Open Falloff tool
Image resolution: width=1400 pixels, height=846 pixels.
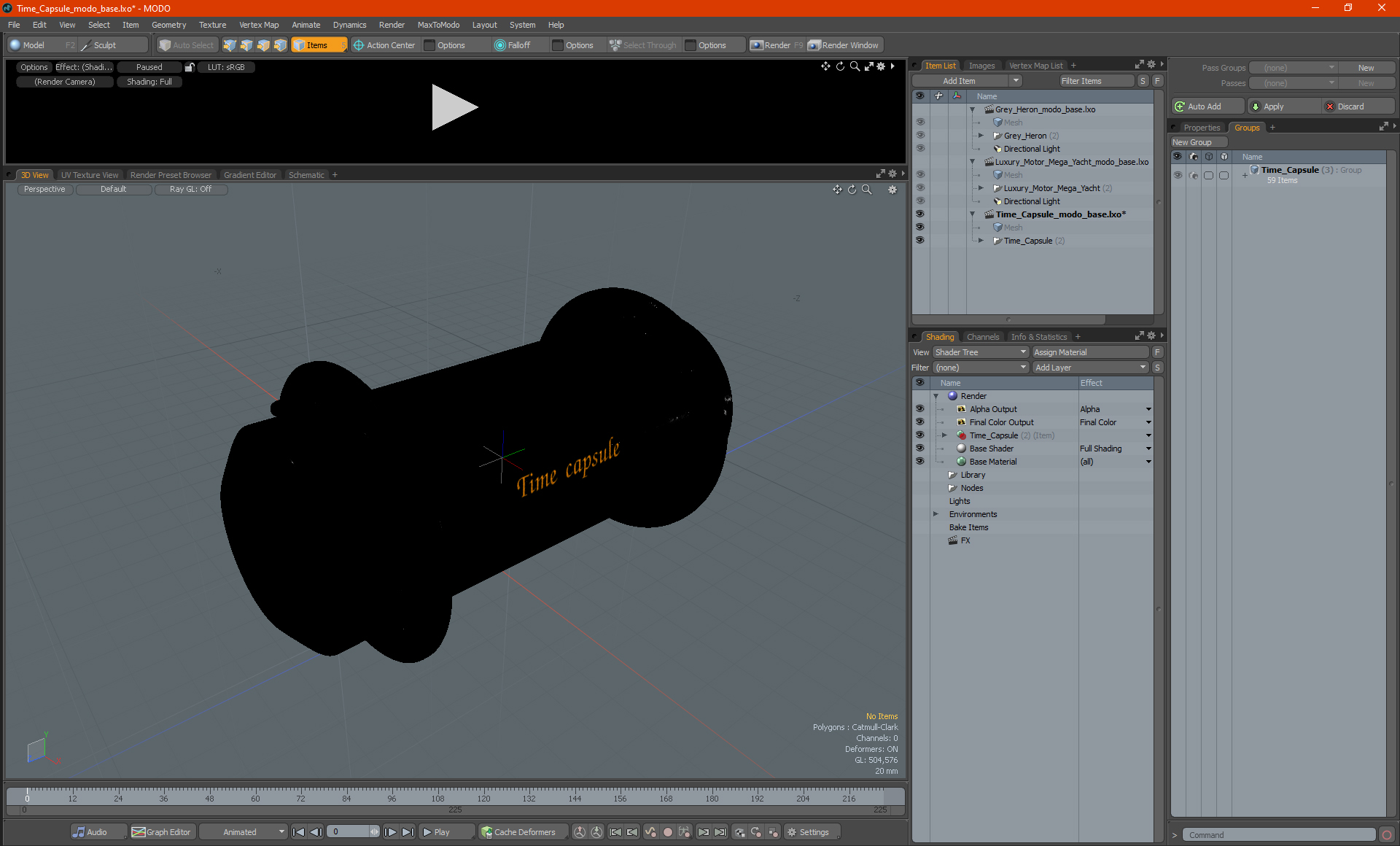[513, 45]
